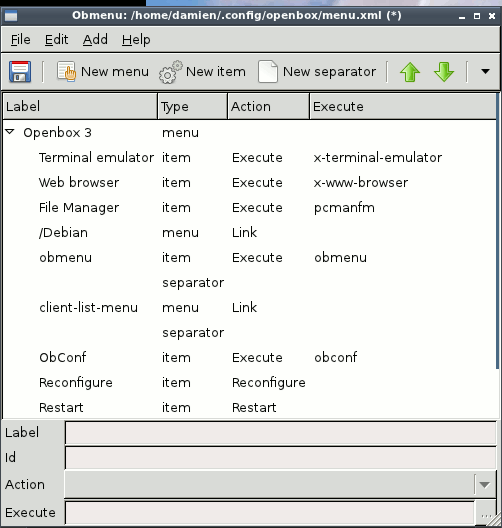Select the separator above client-list-menu
This screenshot has width=502, height=528.
[x=249, y=283]
